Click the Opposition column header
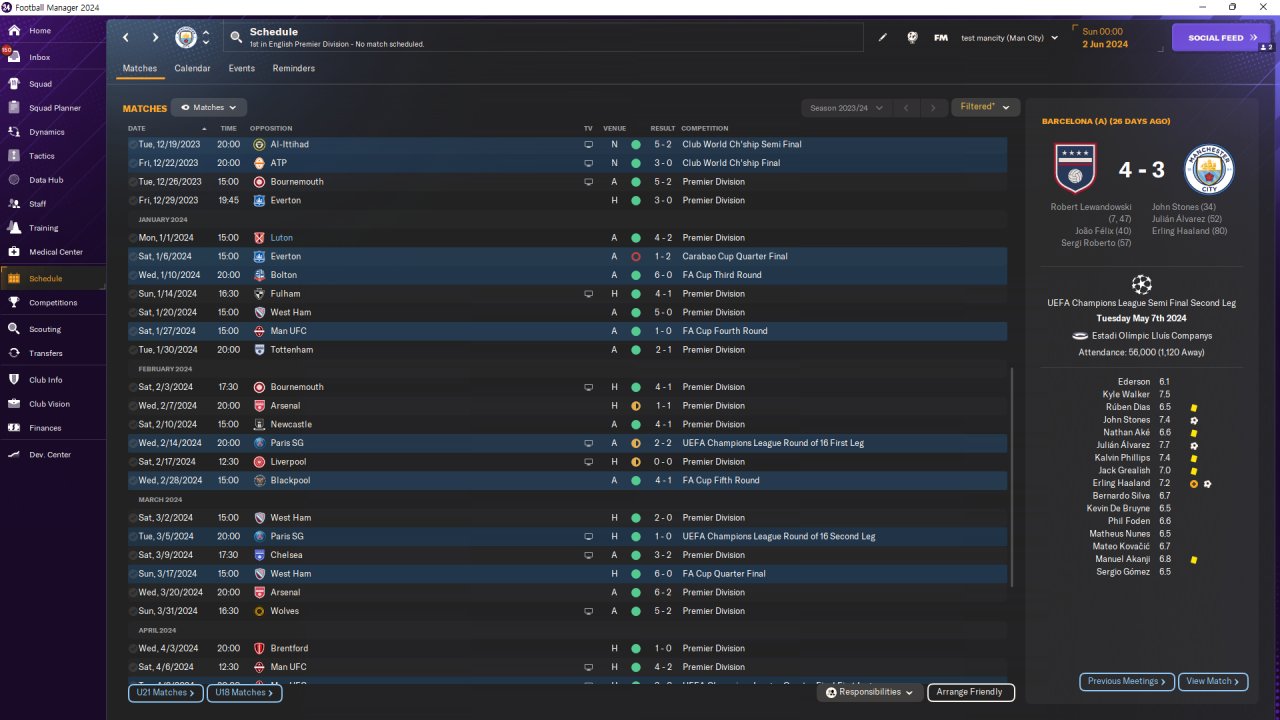 (x=271, y=129)
